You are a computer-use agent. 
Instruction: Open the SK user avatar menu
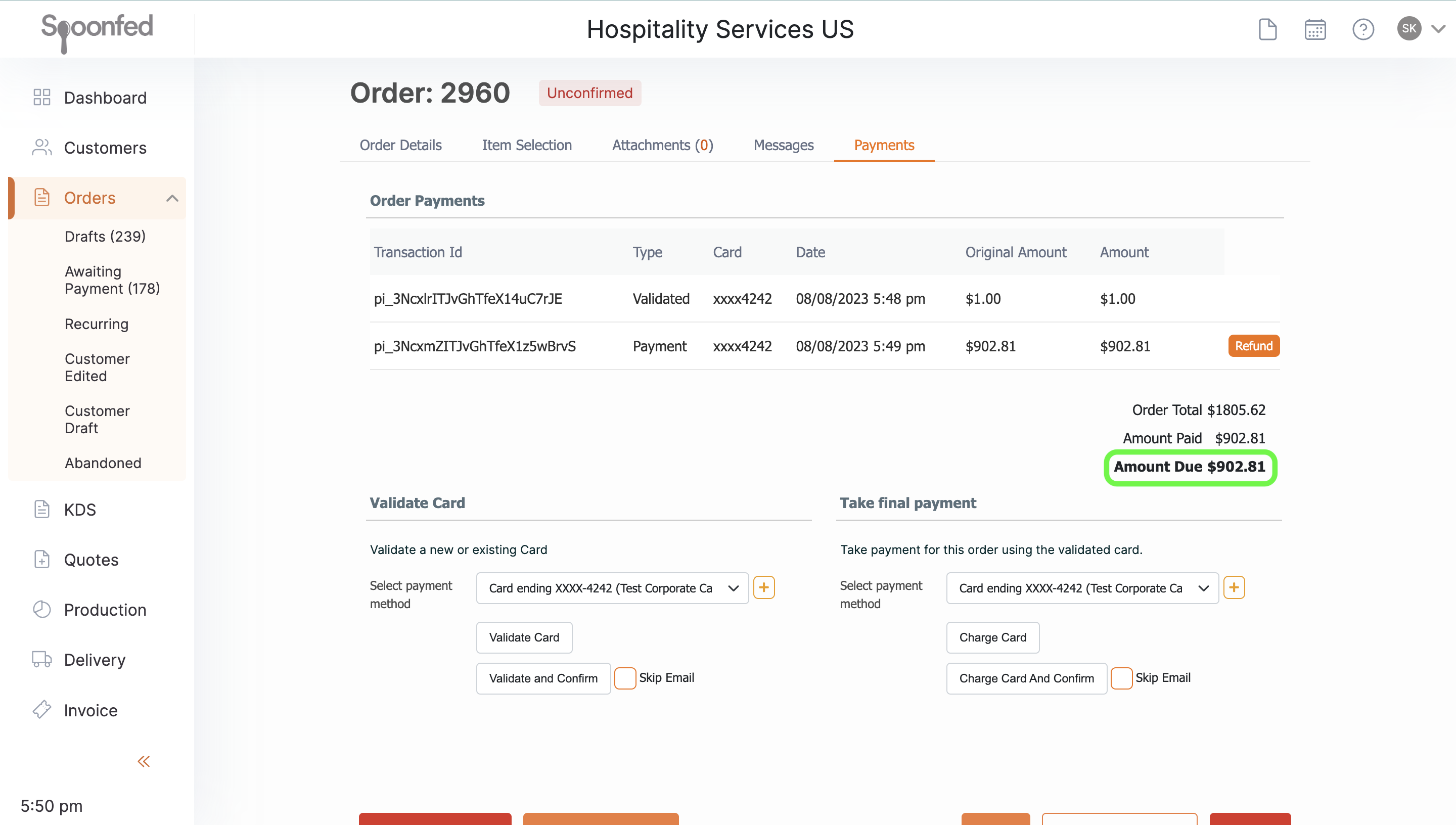1409,29
